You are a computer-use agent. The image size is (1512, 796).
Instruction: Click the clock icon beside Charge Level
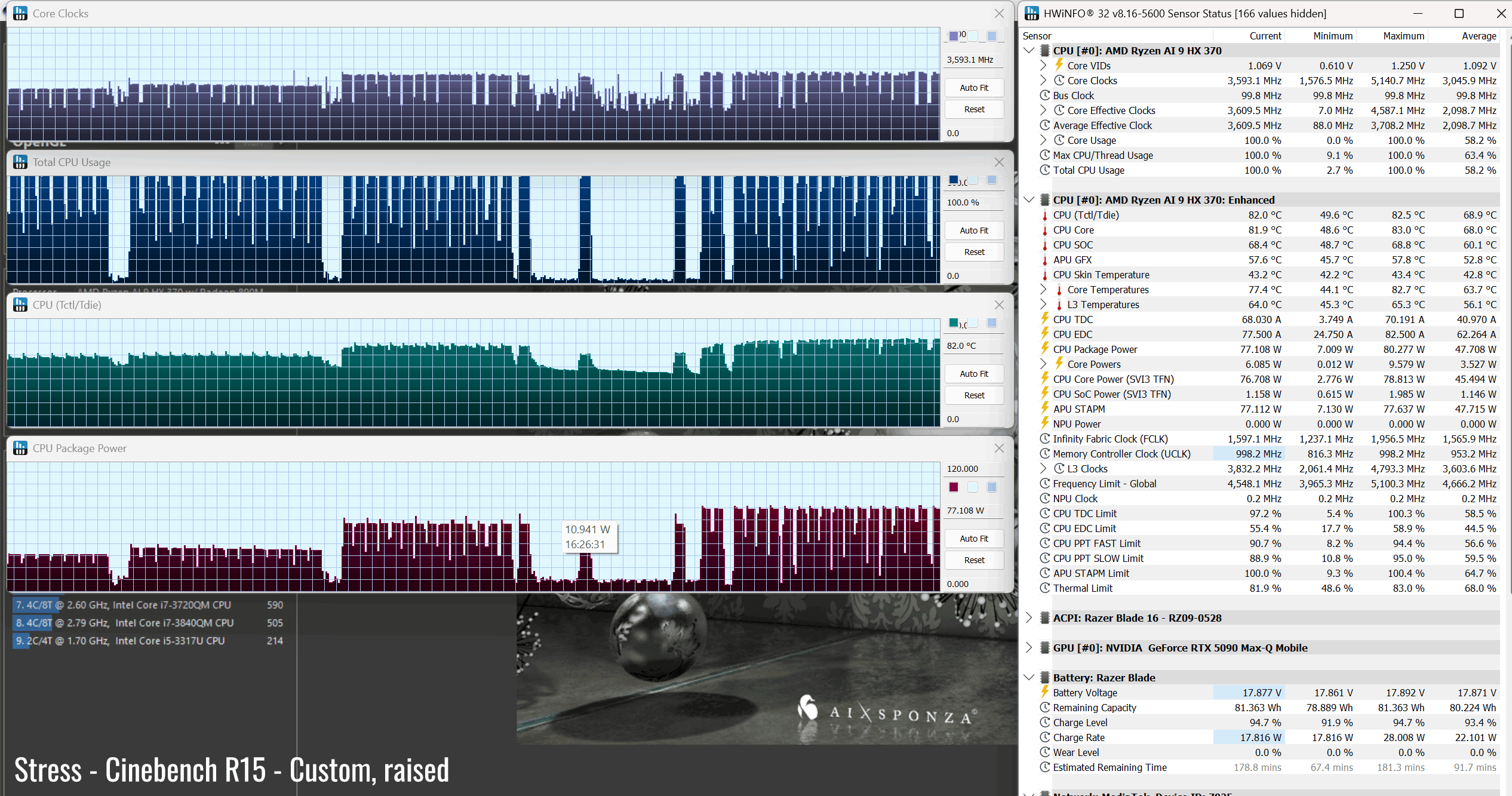pos(1044,722)
